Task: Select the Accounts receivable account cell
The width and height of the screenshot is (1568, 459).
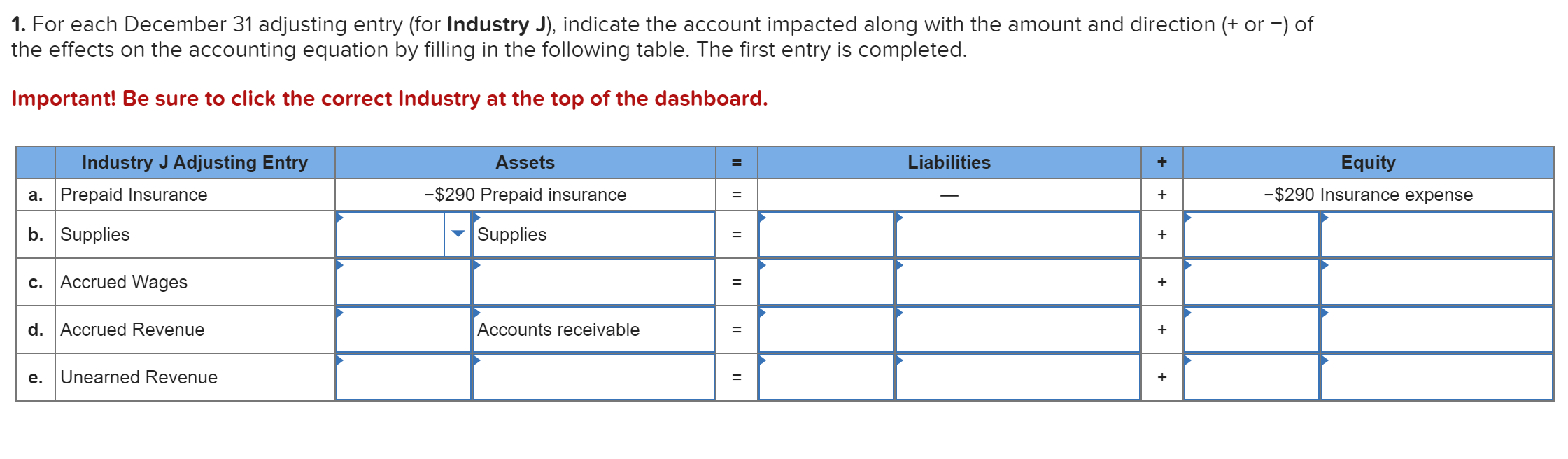Action: (x=593, y=330)
